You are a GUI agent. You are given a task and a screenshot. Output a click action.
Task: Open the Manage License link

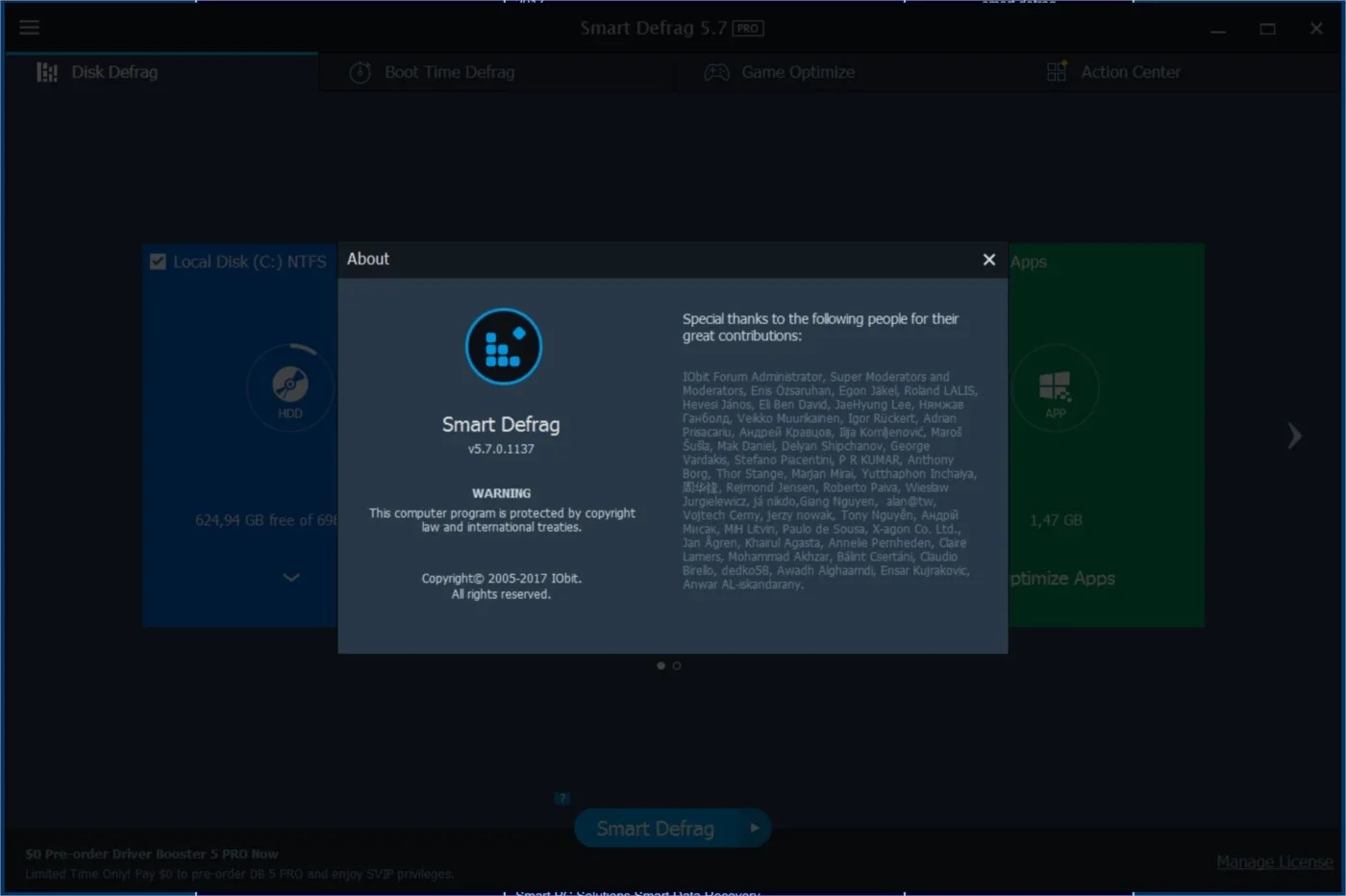click(1274, 862)
